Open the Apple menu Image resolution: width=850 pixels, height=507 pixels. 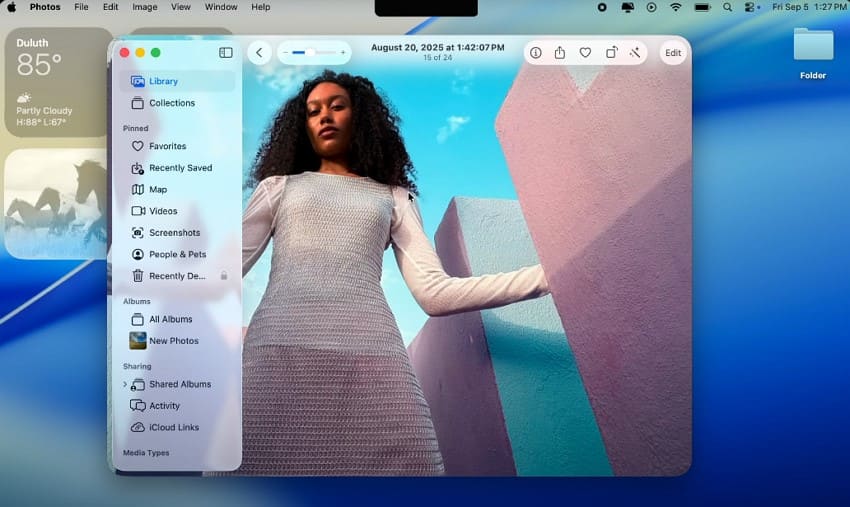tap(11, 7)
